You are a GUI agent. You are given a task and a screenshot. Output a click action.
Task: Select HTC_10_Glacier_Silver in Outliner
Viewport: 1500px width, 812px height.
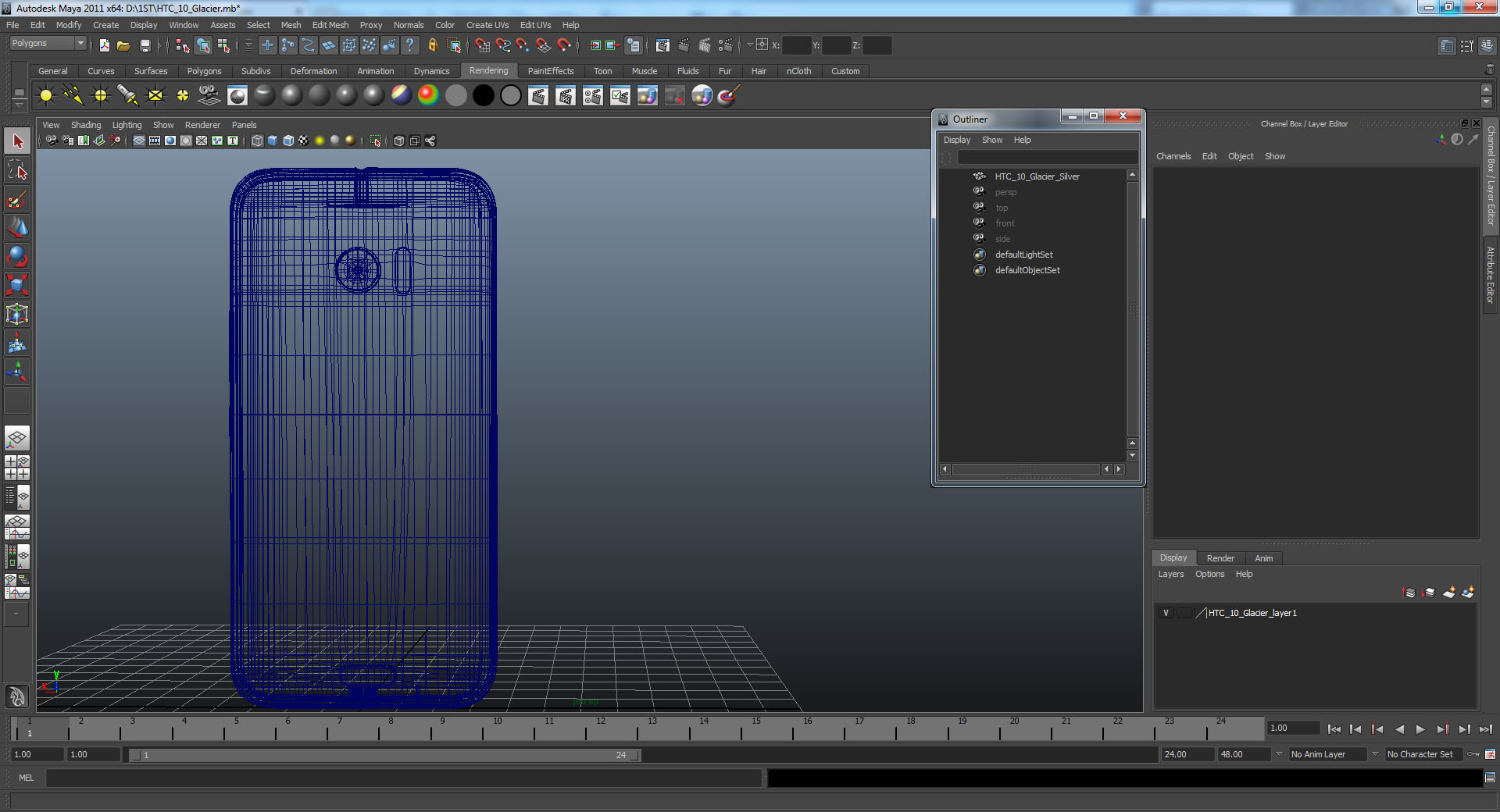point(1037,176)
